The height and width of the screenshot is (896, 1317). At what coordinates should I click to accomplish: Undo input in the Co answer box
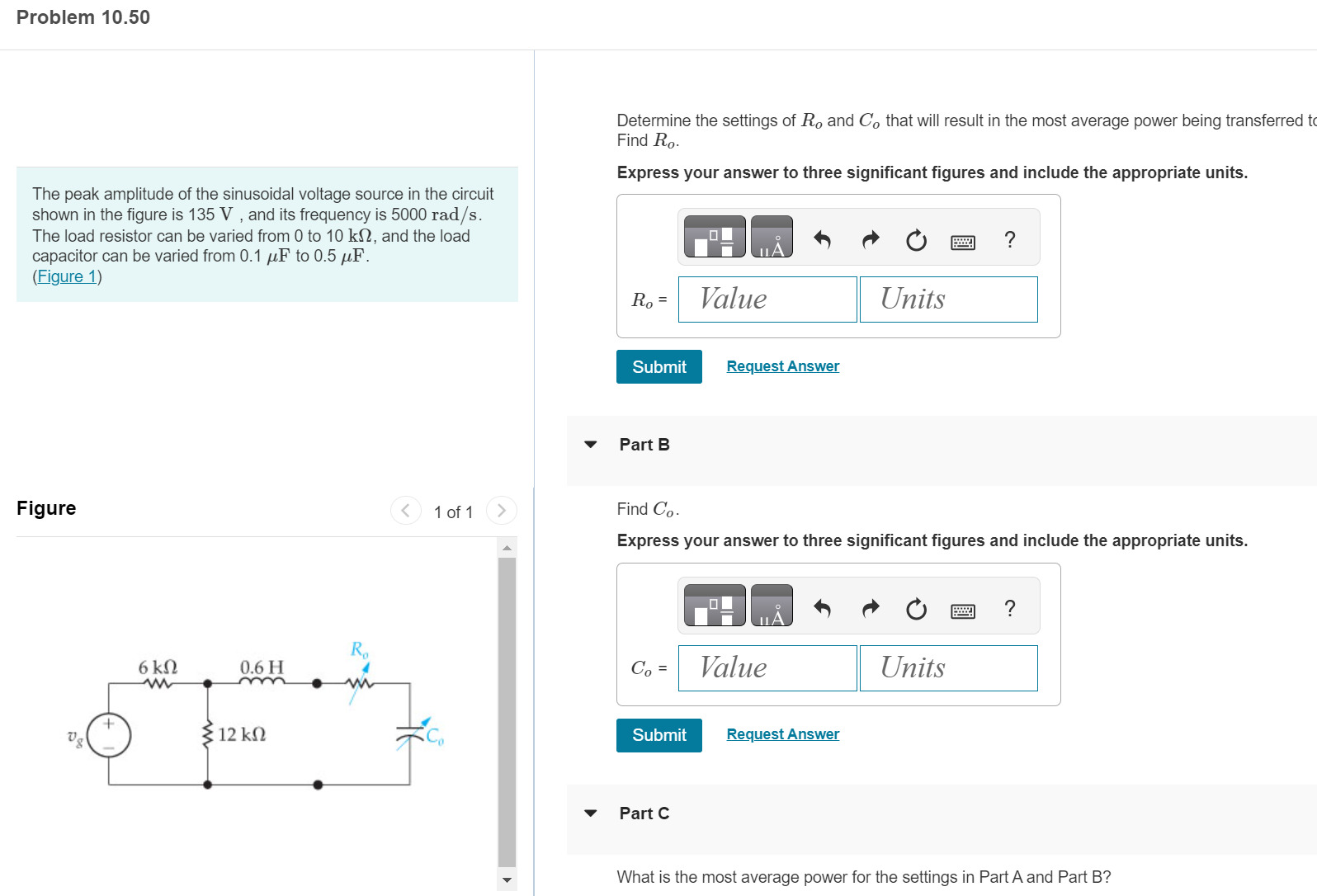(823, 608)
